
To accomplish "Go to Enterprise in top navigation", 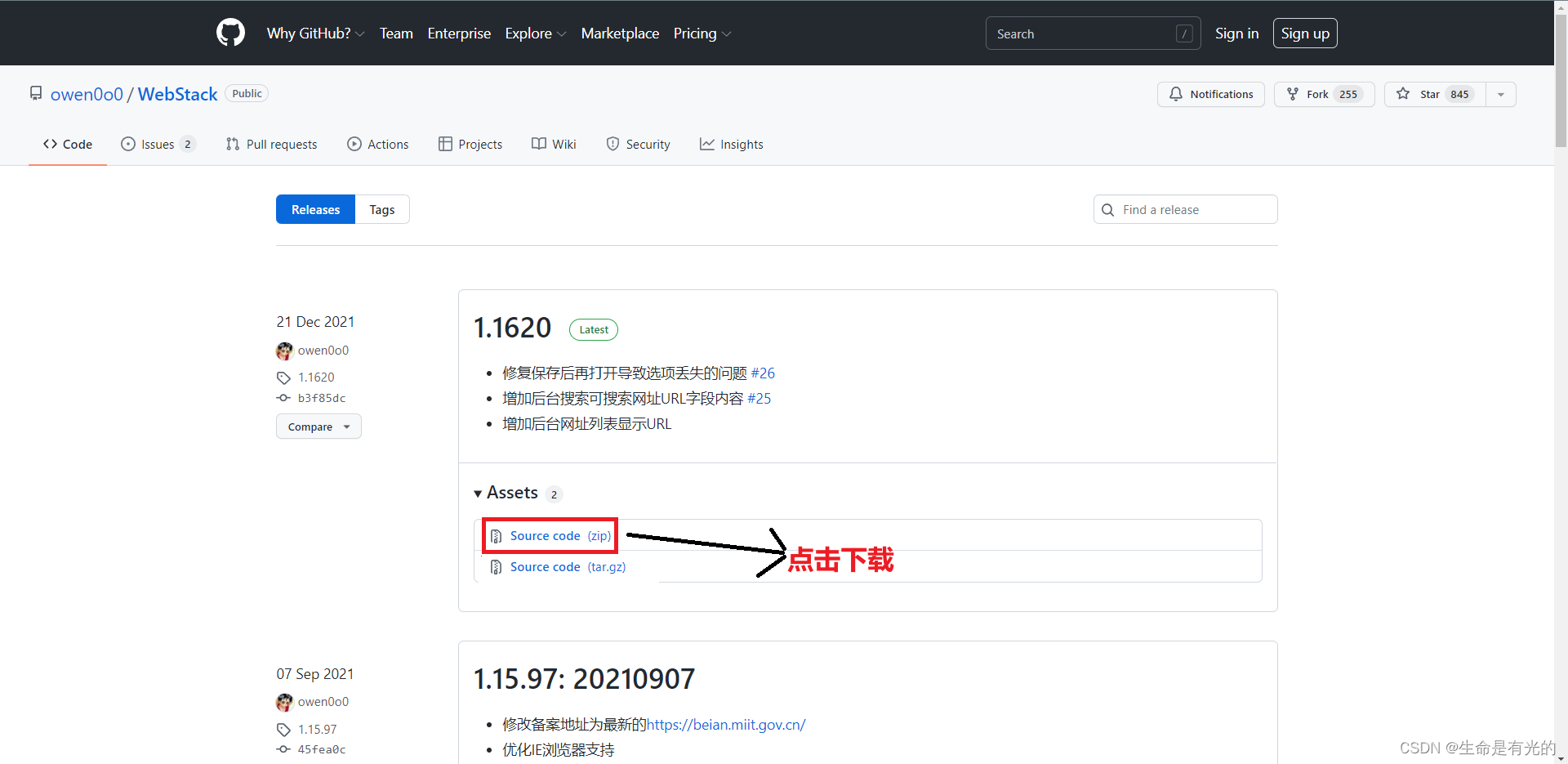I will point(459,34).
